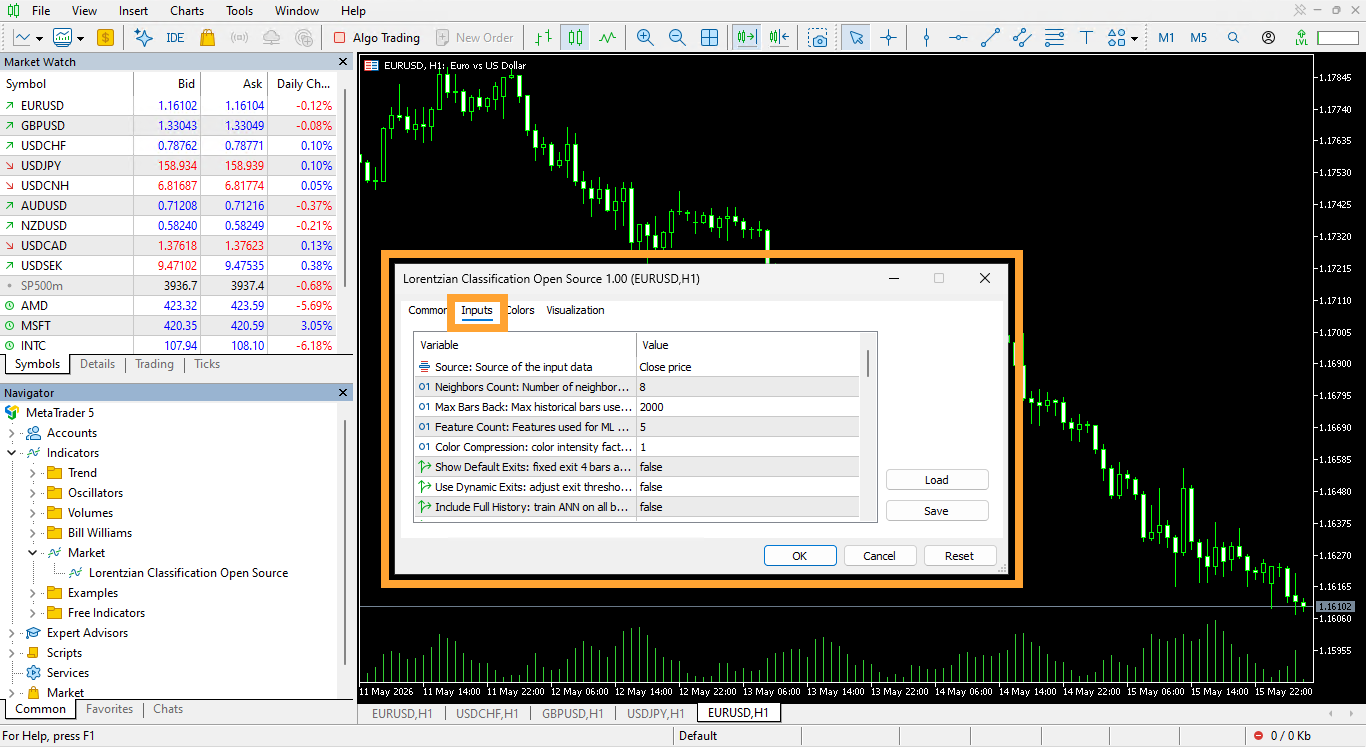Viewport: 1366px width, 747px height.
Task: Open templates dropdown arrow
Action: [81, 38]
